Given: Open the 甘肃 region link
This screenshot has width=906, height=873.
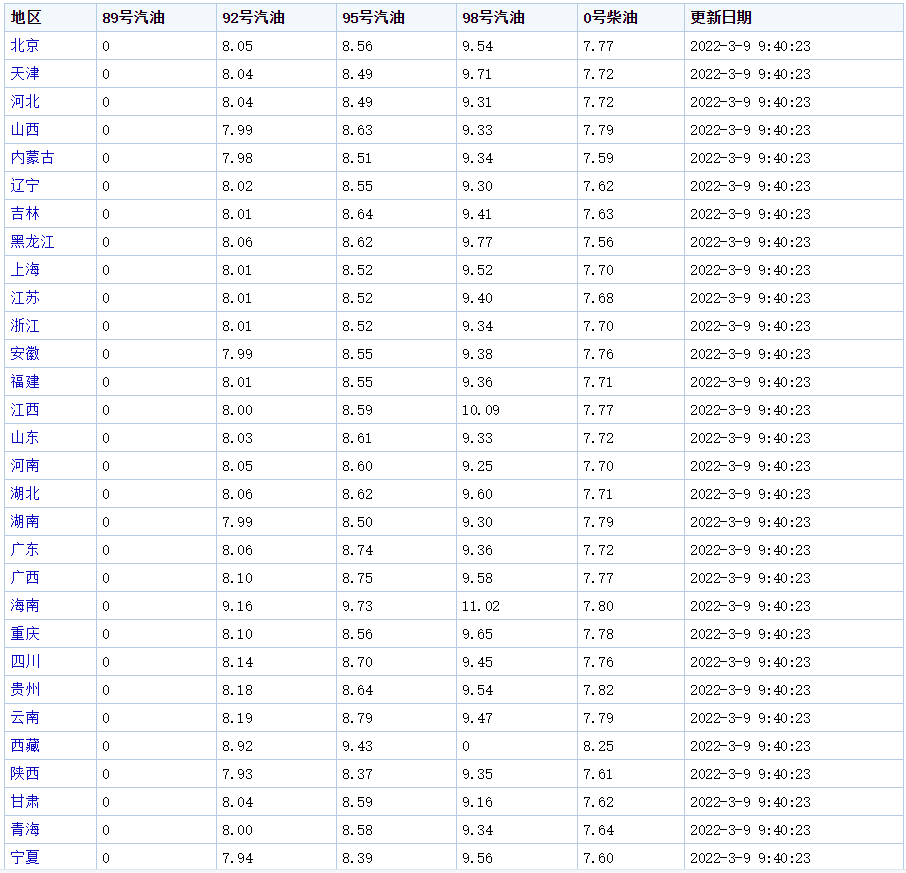Looking at the screenshot, I should point(25,803).
